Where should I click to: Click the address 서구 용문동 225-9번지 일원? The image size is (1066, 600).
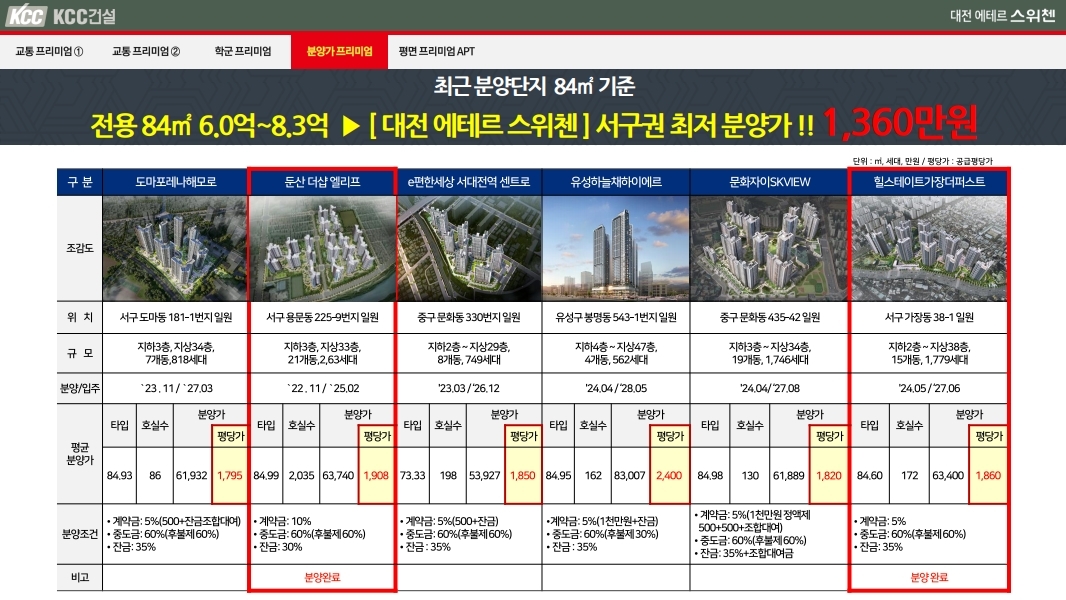(x=322, y=317)
